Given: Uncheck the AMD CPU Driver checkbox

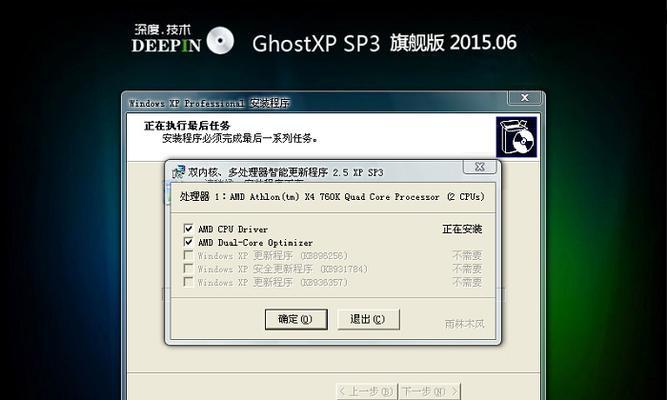Looking at the screenshot, I should point(188,229).
